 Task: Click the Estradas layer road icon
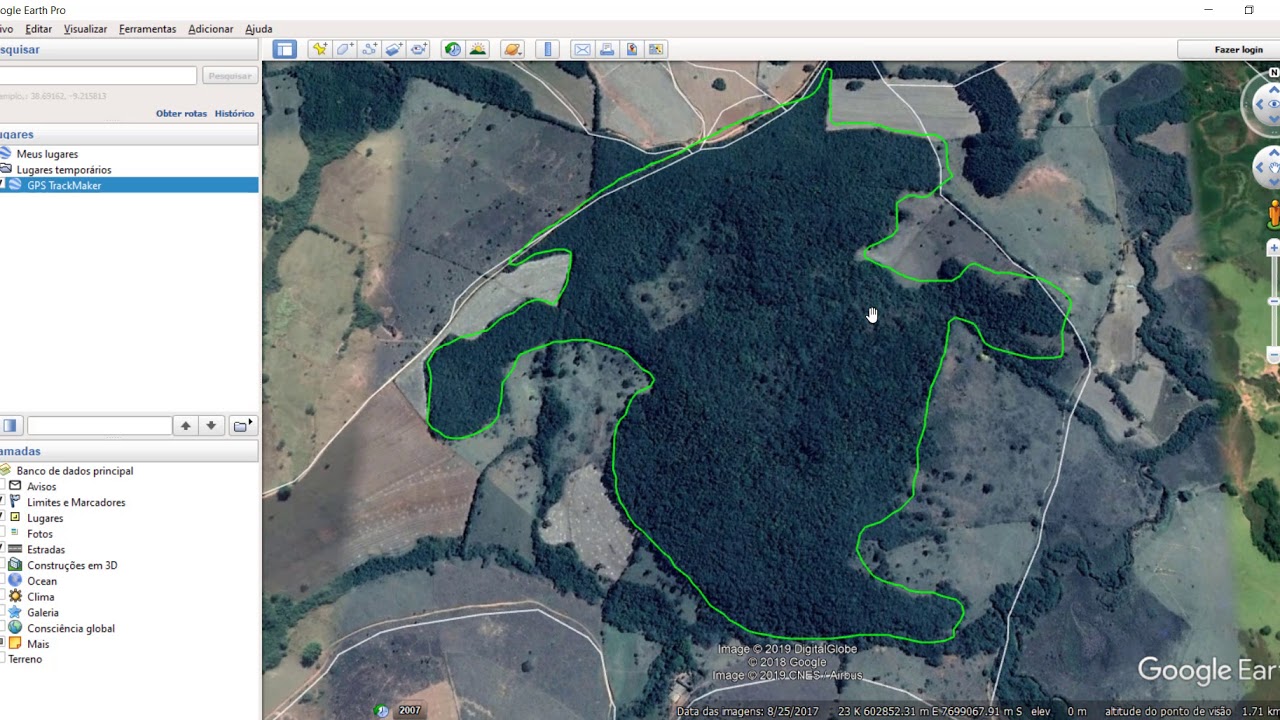(15, 549)
